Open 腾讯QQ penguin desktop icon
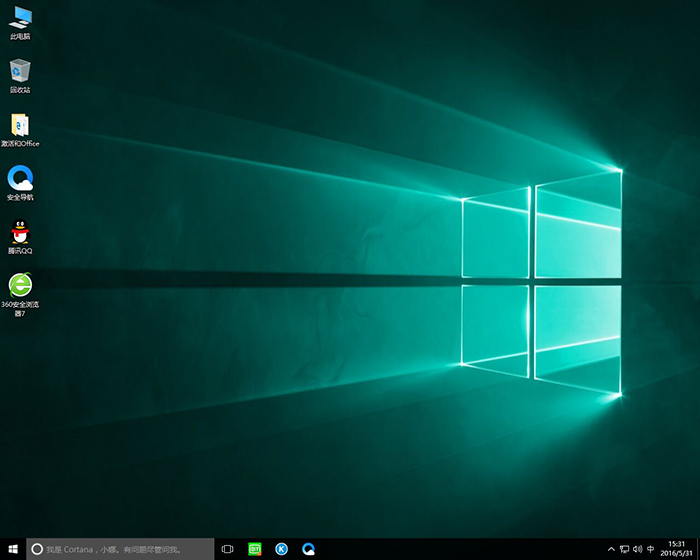The height and width of the screenshot is (560, 700). click(20, 232)
